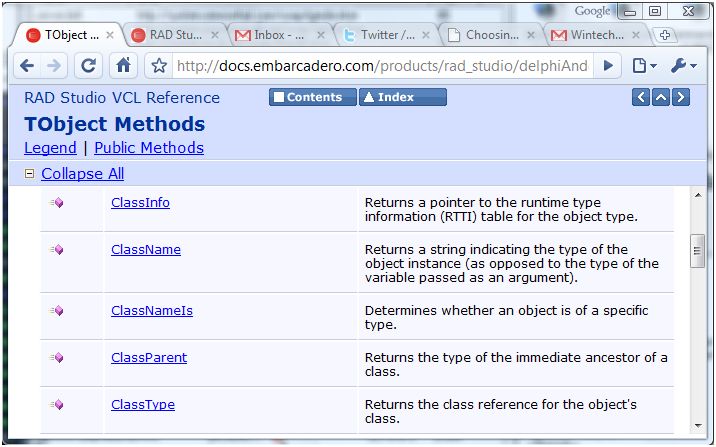The image size is (716, 447).
Task: Select the ClassName description text
Action: [x=511, y=263]
